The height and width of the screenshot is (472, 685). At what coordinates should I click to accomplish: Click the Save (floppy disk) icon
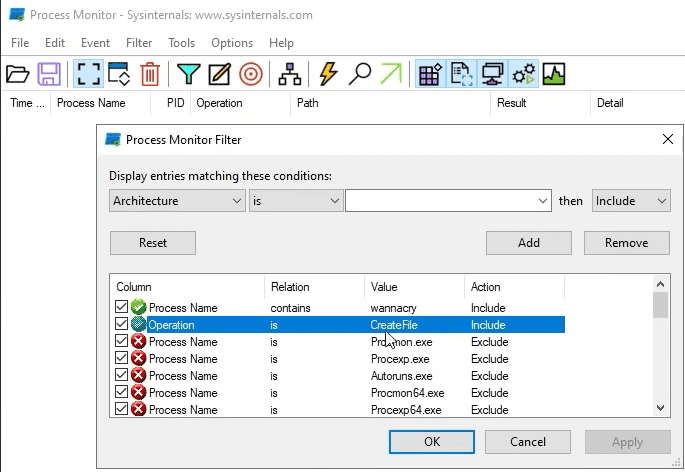pos(49,73)
